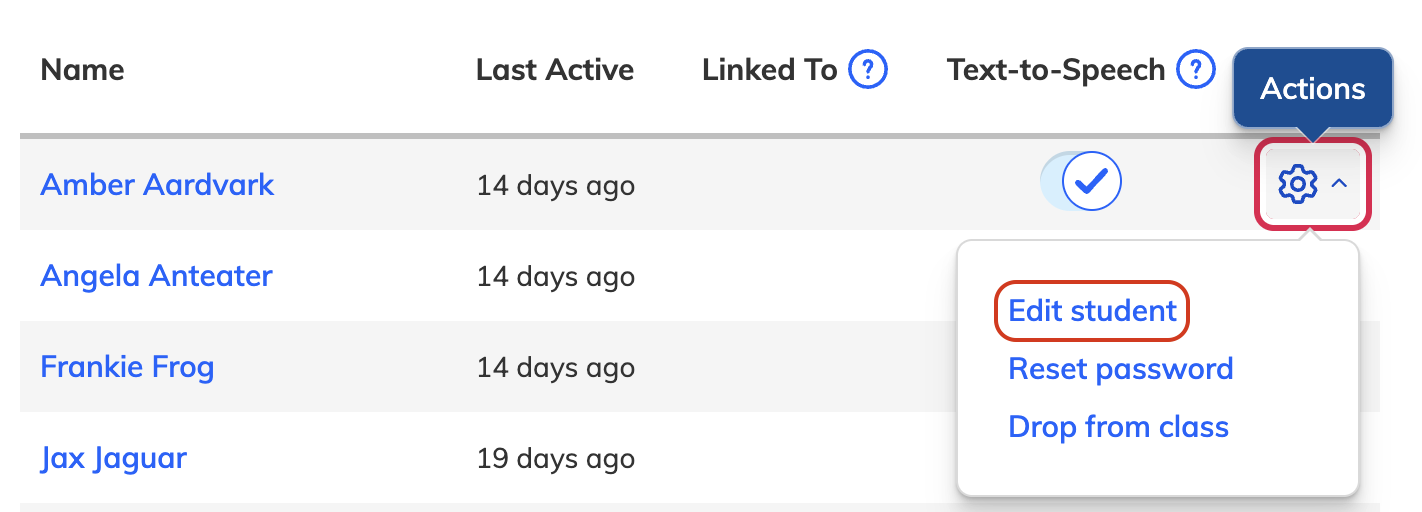Click Frankie Frog's 14 days ago cell
This screenshot has height=512, width=1422.
[555, 368]
